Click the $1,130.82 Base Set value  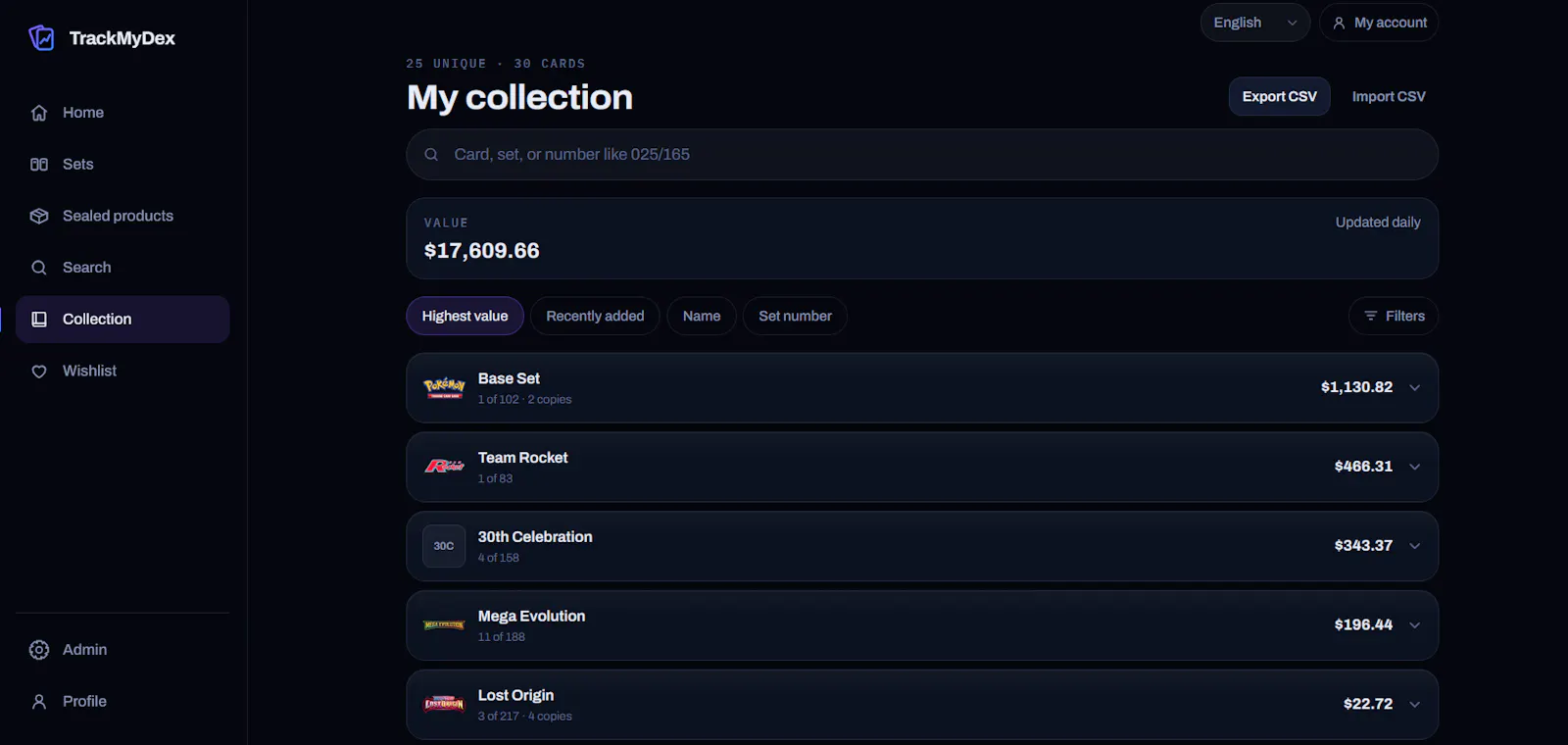[1356, 387]
